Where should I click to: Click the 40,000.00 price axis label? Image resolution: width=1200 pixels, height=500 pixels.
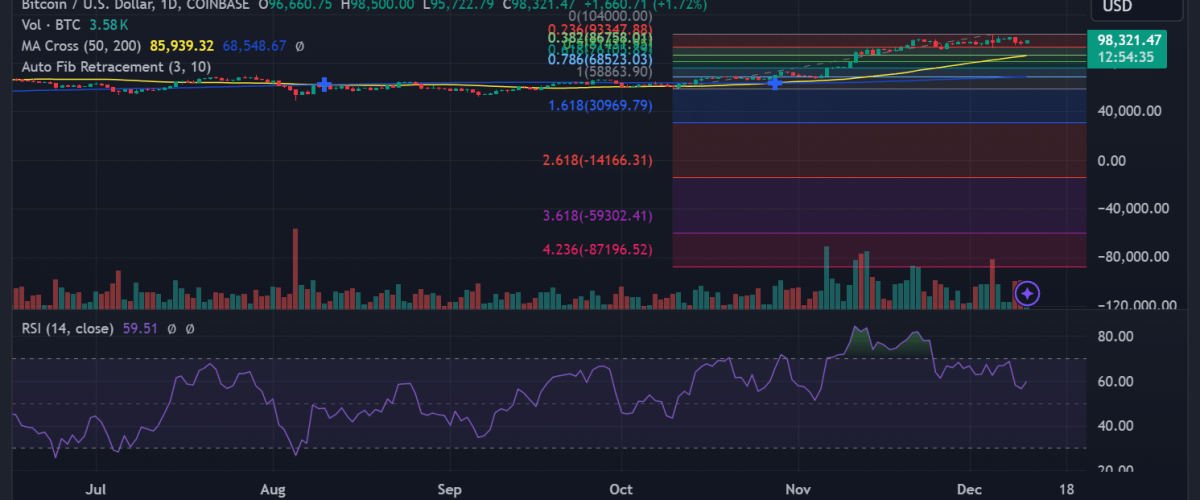pyautogui.click(x=1127, y=111)
